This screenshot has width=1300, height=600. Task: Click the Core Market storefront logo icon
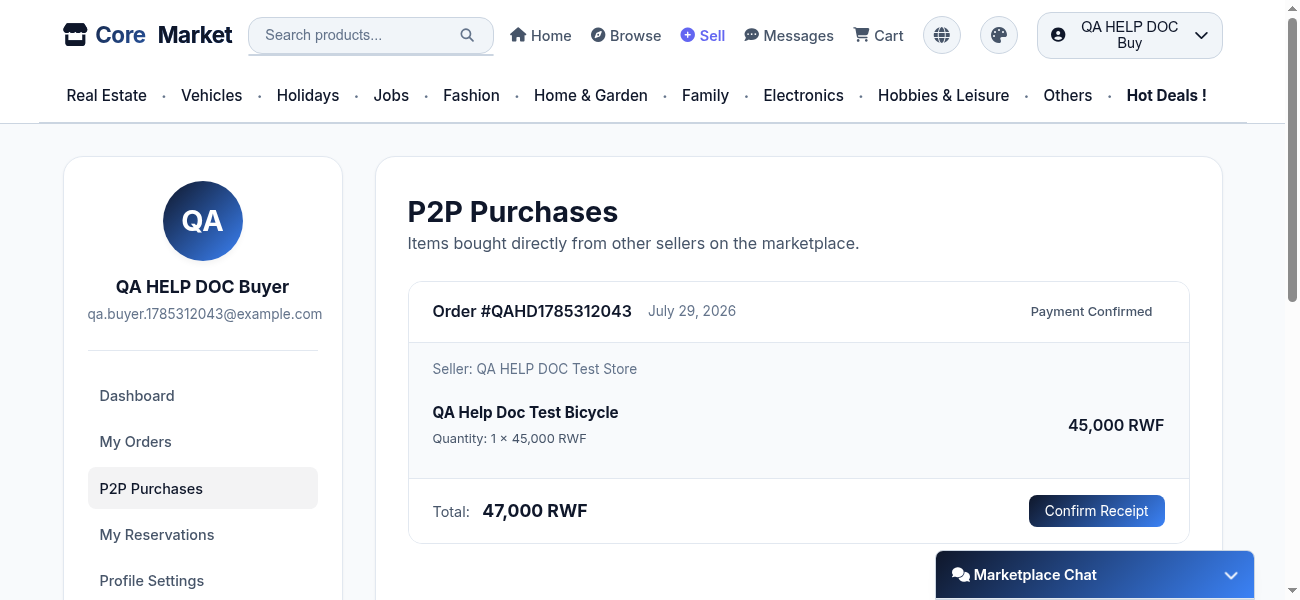pyautogui.click(x=75, y=35)
